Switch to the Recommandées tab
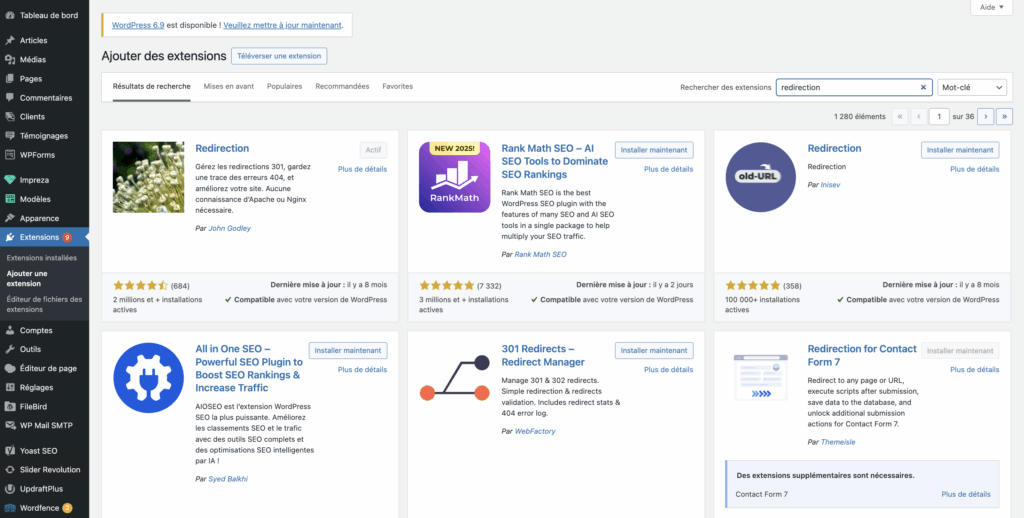Viewport: 1024px width, 518px height. coord(342,86)
